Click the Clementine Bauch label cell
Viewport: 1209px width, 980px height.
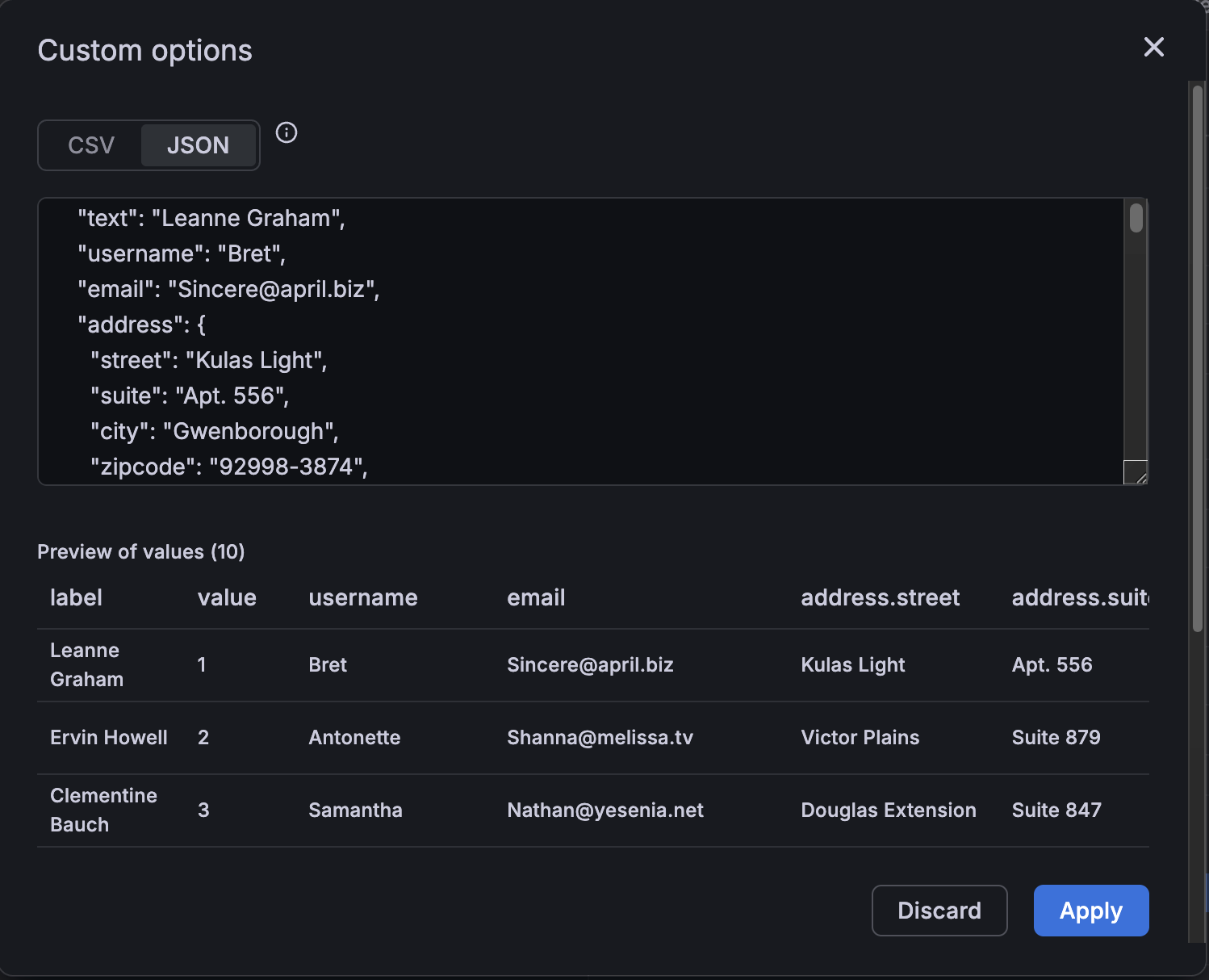tap(103, 810)
